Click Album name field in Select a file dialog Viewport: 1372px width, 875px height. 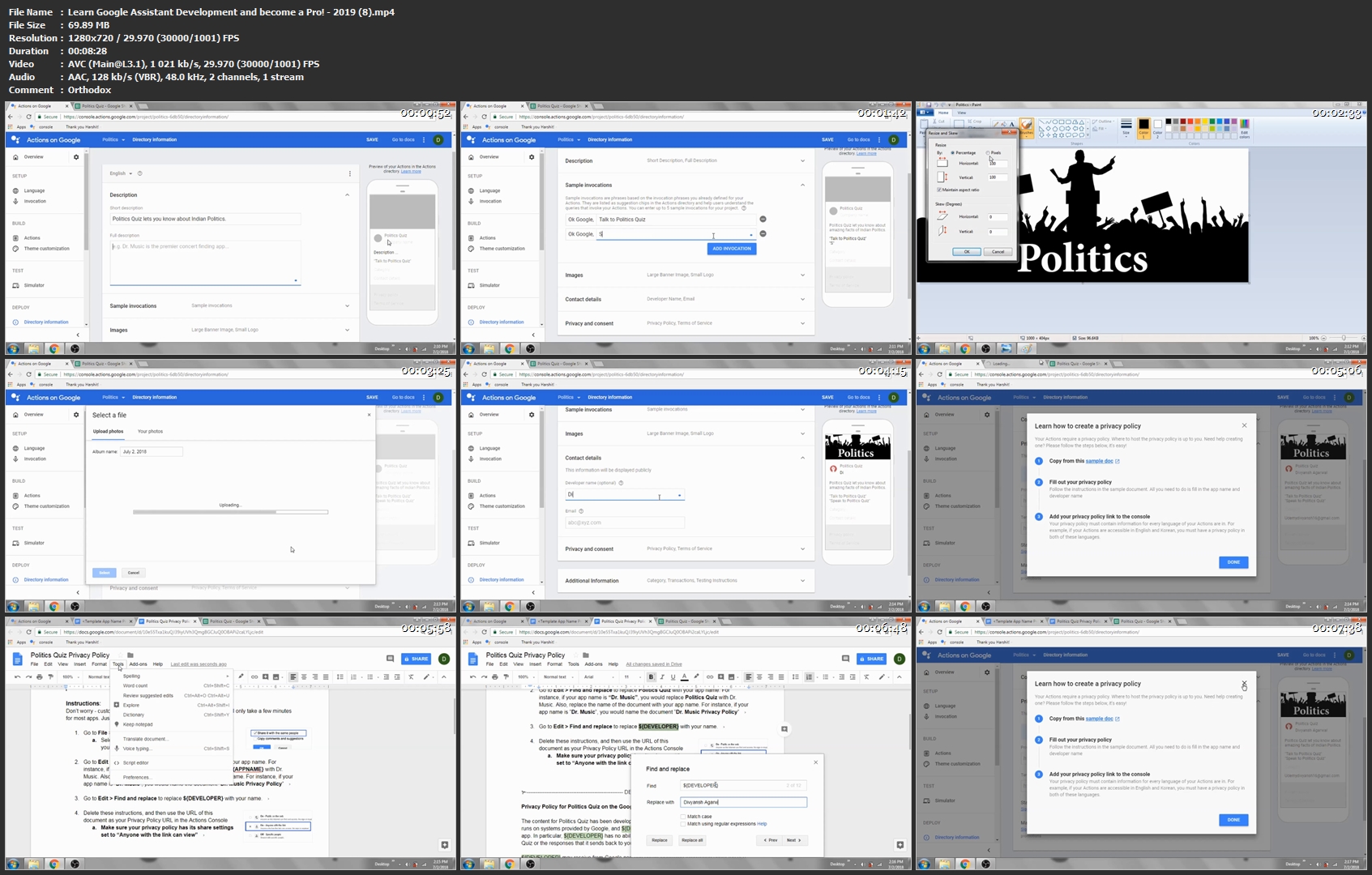click(152, 451)
